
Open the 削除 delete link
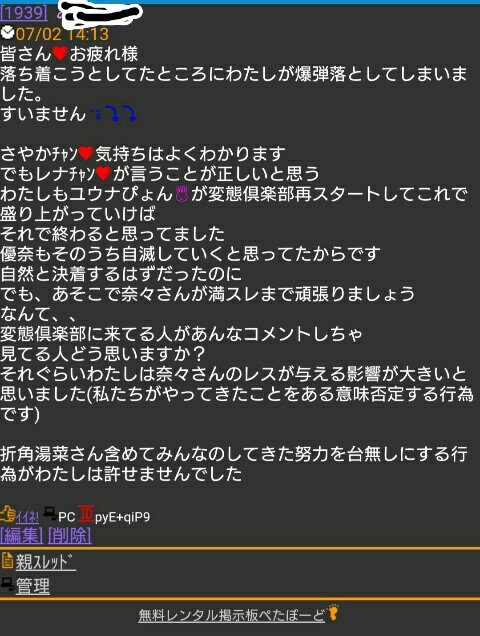(70, 535)
